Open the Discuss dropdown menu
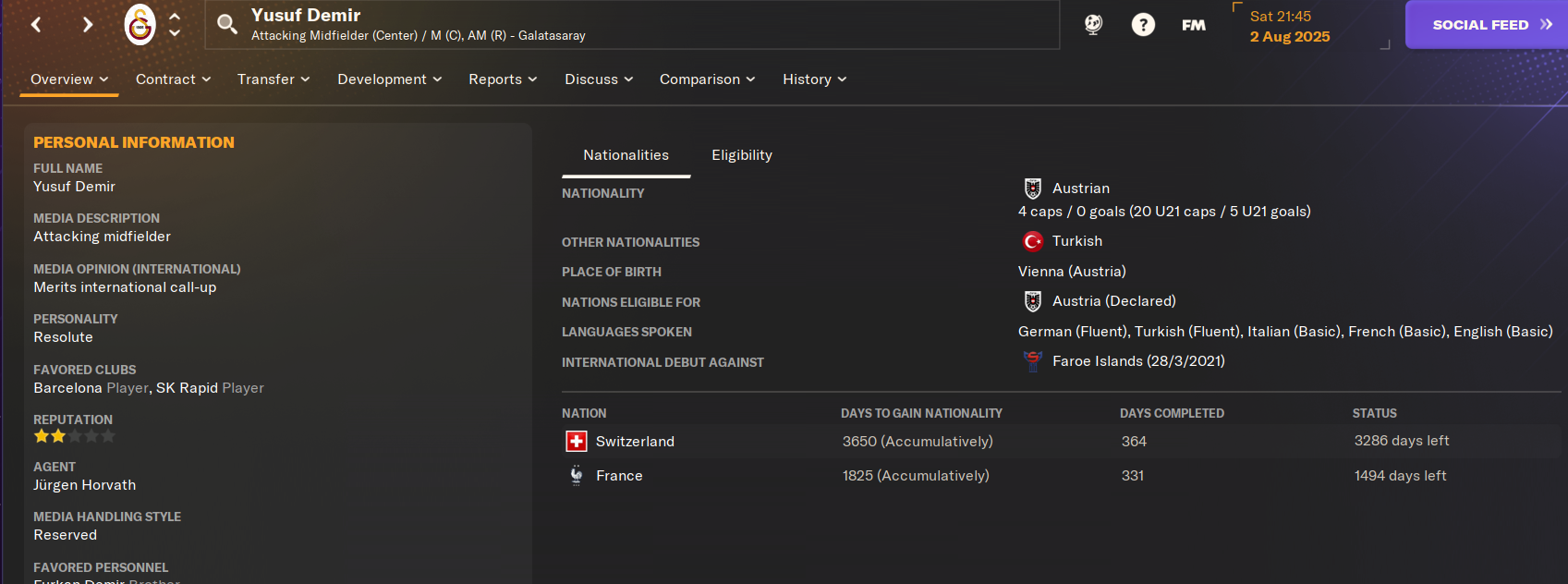Viewport: 1568px width, 584px height. coord(599,79)
